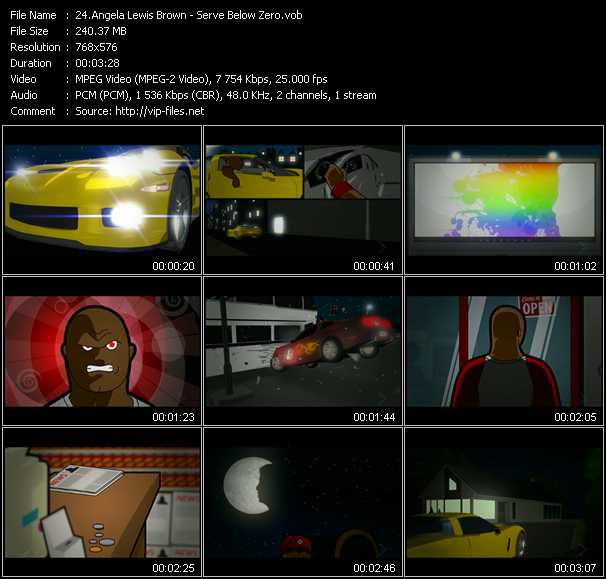
Task: Open the angry red-eyed man thumbnail at 00:01:23
Action: (x=102, y=351)
